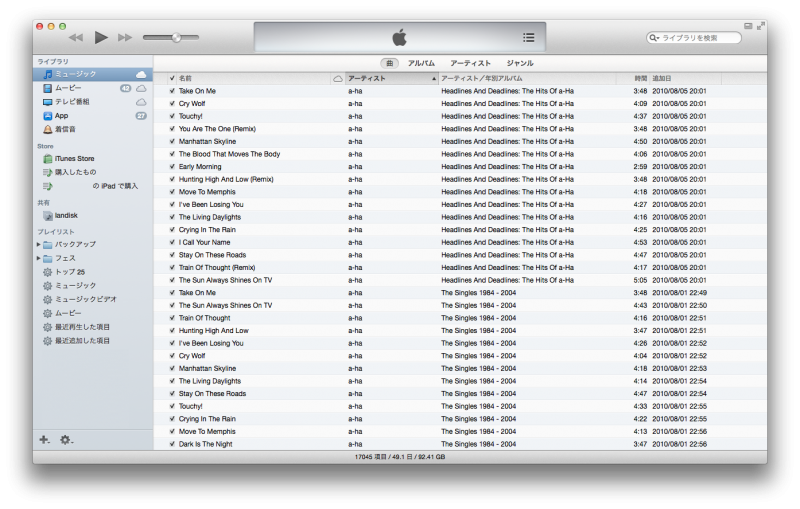Open App in the library sidebar
The width and height of the screenshot is (800, 509).
[x=61, y=116]
